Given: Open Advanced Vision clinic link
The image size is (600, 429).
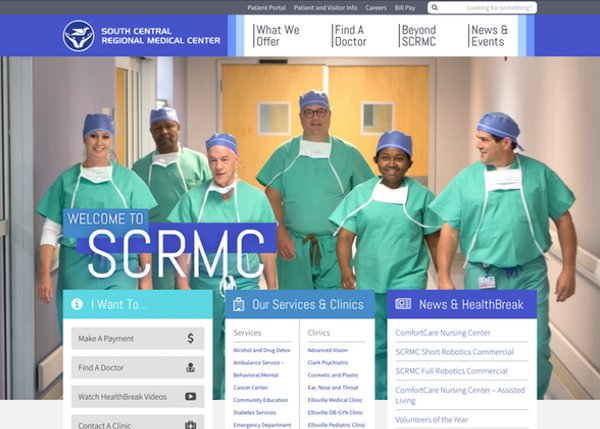Looking at the screenshot, I should tap(328, 350).
